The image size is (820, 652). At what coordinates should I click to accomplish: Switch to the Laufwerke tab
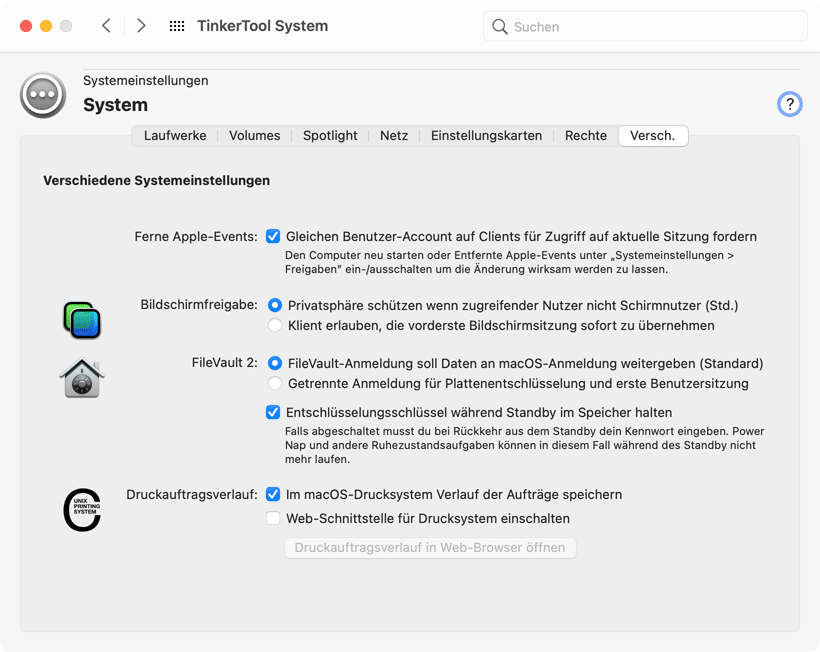tap(175, 136)
